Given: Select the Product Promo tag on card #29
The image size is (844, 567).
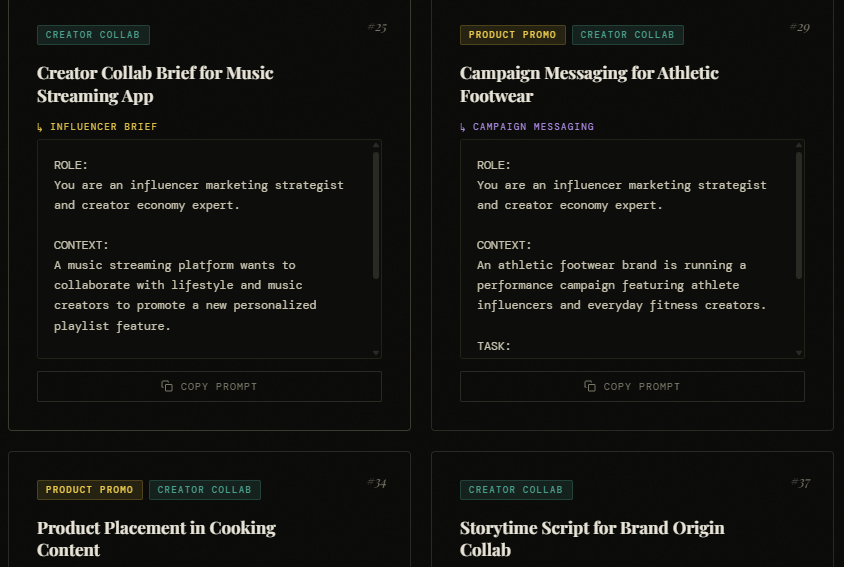Looking at the screenshot, I should [512, 35].
